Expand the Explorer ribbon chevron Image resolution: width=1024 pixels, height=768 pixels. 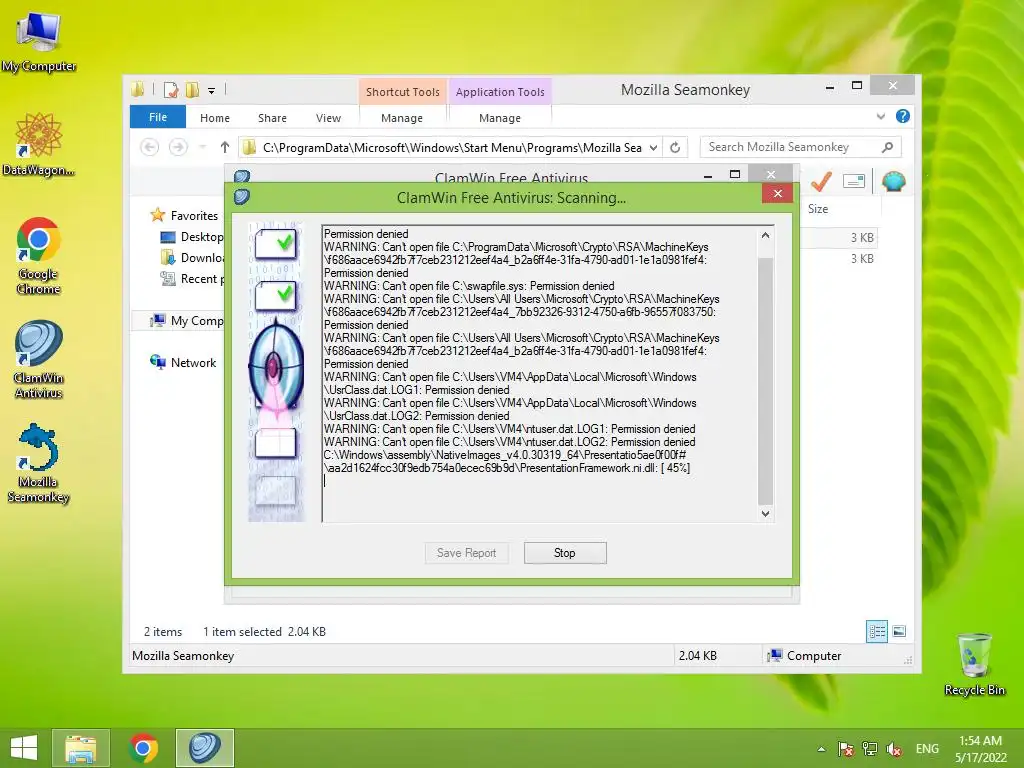[881, 117]
